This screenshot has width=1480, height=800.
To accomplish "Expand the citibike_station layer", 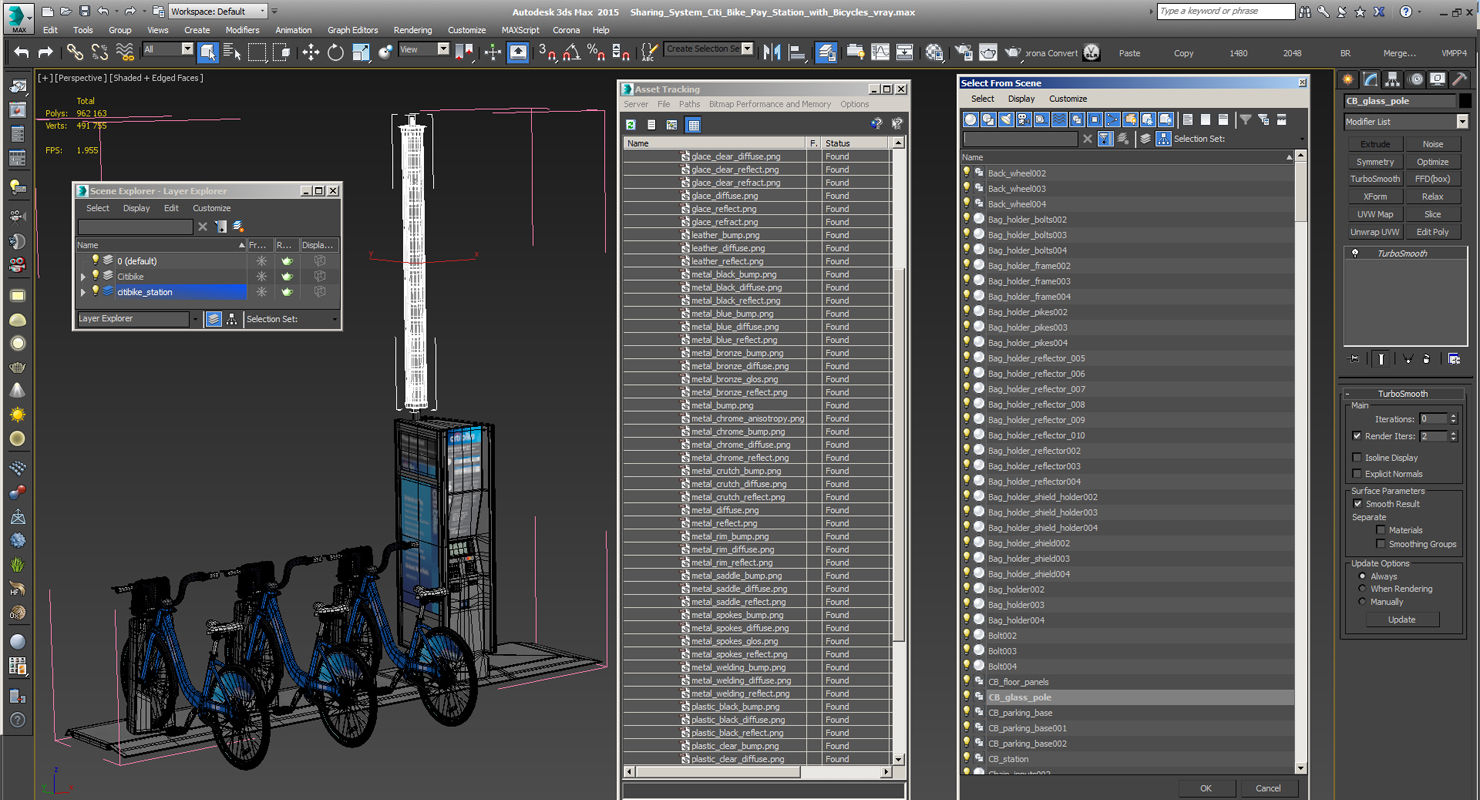I will point(83,292).
